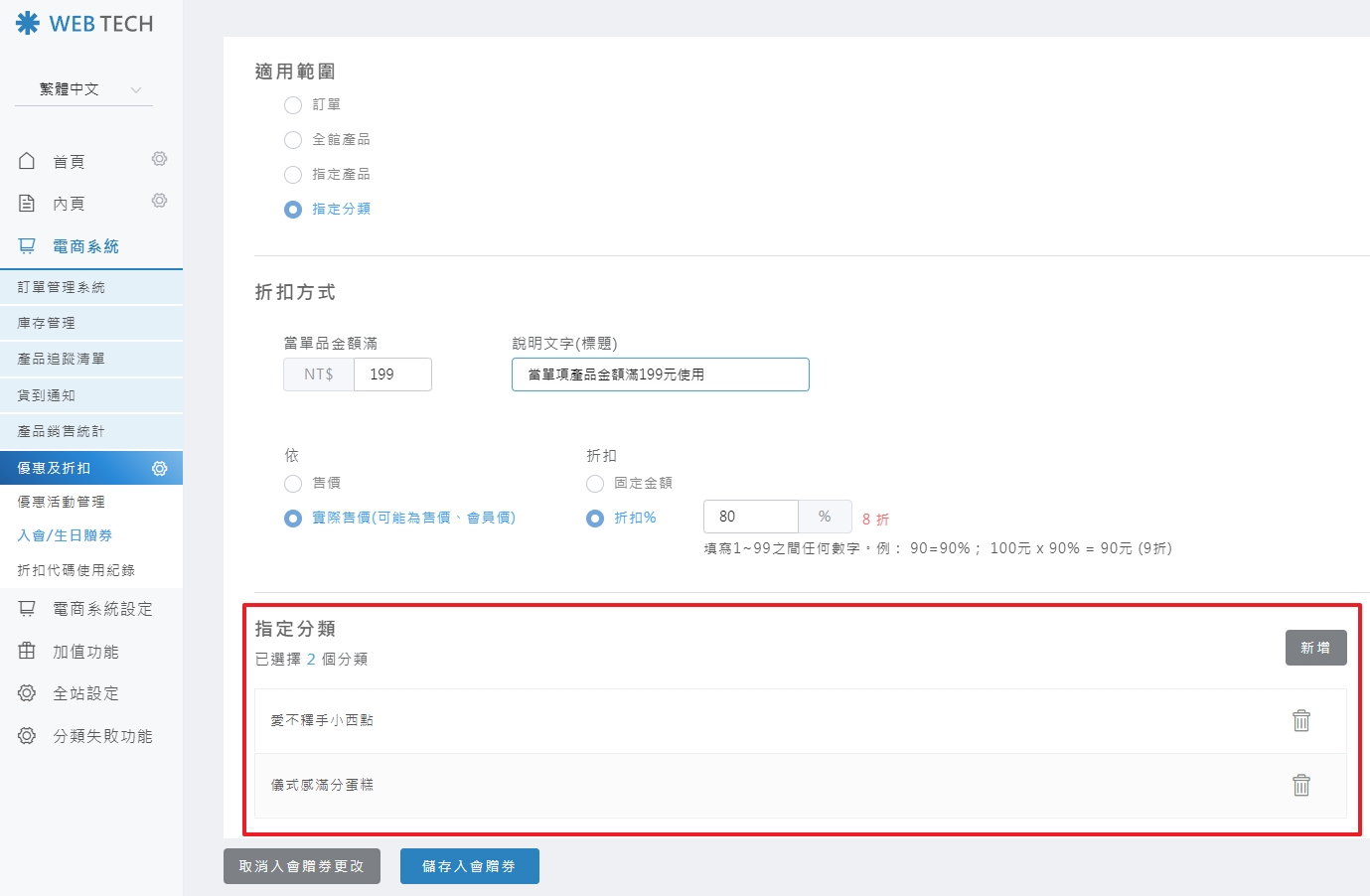Collapse the 電商系統 sidebar section
1370x896 pixels.
[x=85, y=246]
